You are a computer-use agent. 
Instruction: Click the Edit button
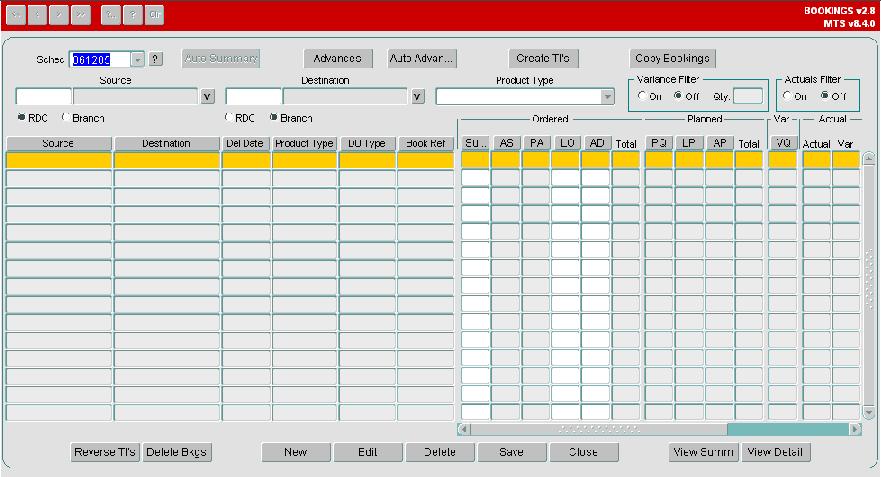point(368,452)
